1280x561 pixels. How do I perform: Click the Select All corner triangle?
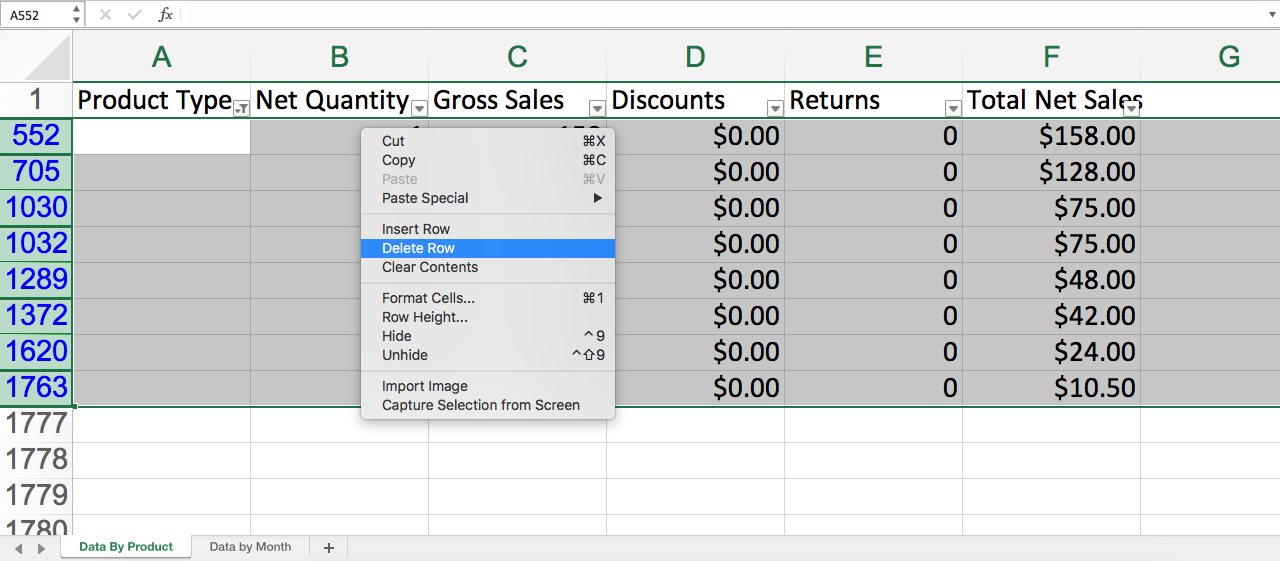pyautogui.click(x=47, y=57)
